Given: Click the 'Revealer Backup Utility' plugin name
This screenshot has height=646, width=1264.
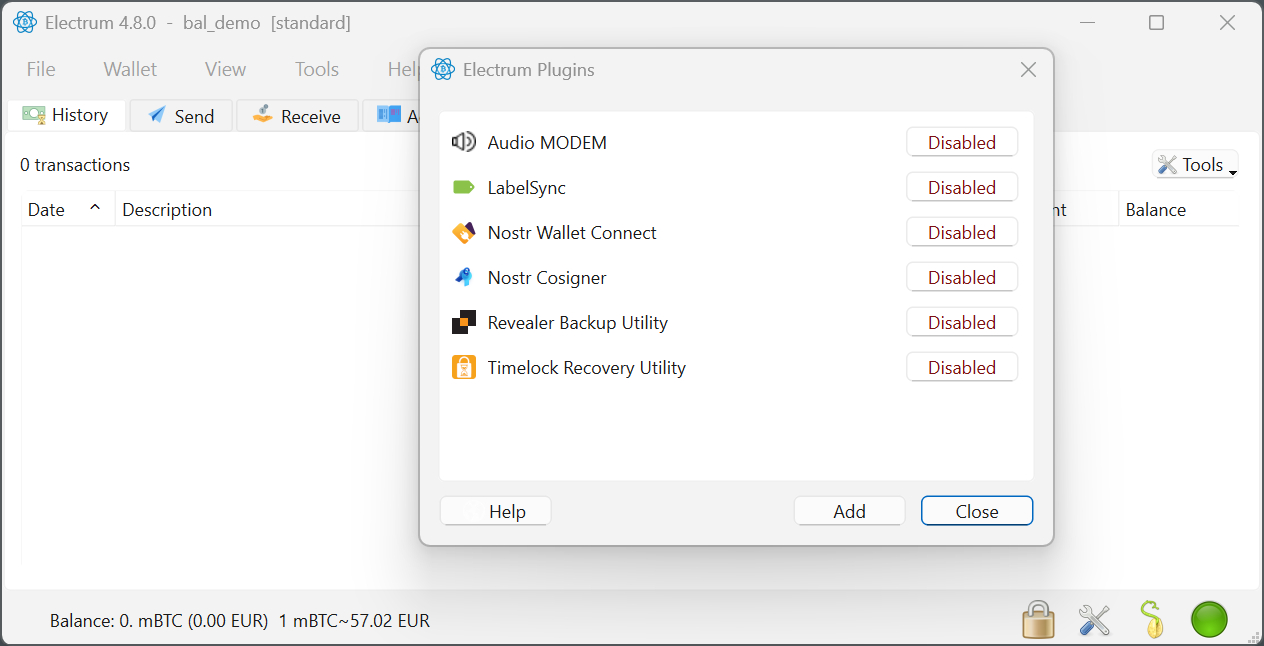Looking at the screenshot, I should point(578,322).
